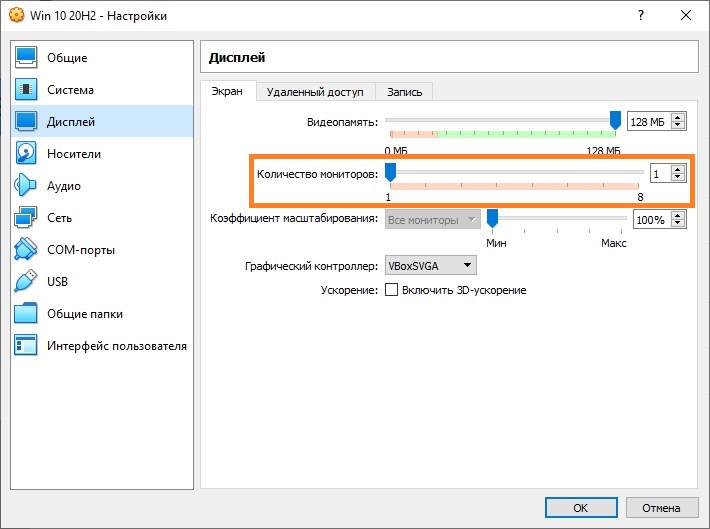The image size is (710, 529).
Task: Click the COM-порты connector icon
Action: [x=27, y=250]
